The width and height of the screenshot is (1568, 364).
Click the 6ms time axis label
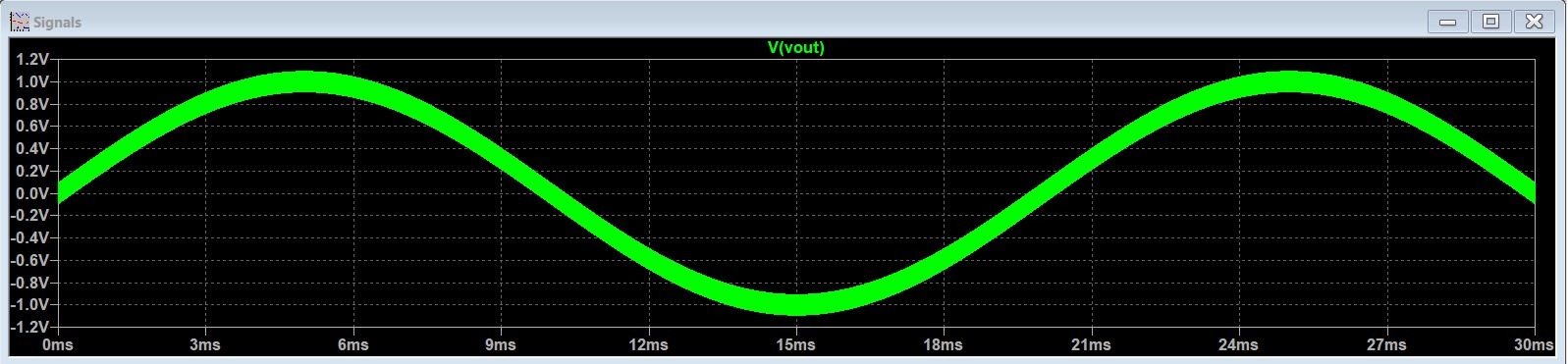(353, 344)
